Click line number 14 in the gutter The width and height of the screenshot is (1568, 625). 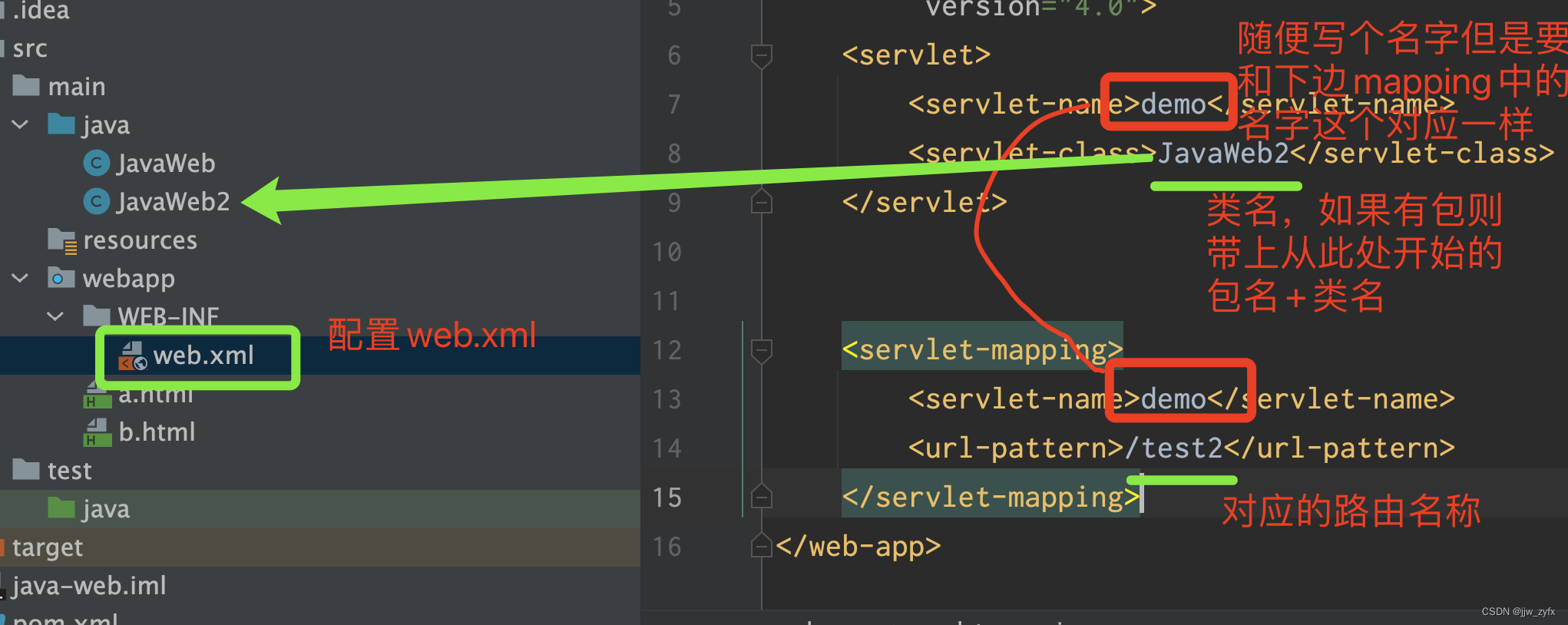click(x=667, y=448)
